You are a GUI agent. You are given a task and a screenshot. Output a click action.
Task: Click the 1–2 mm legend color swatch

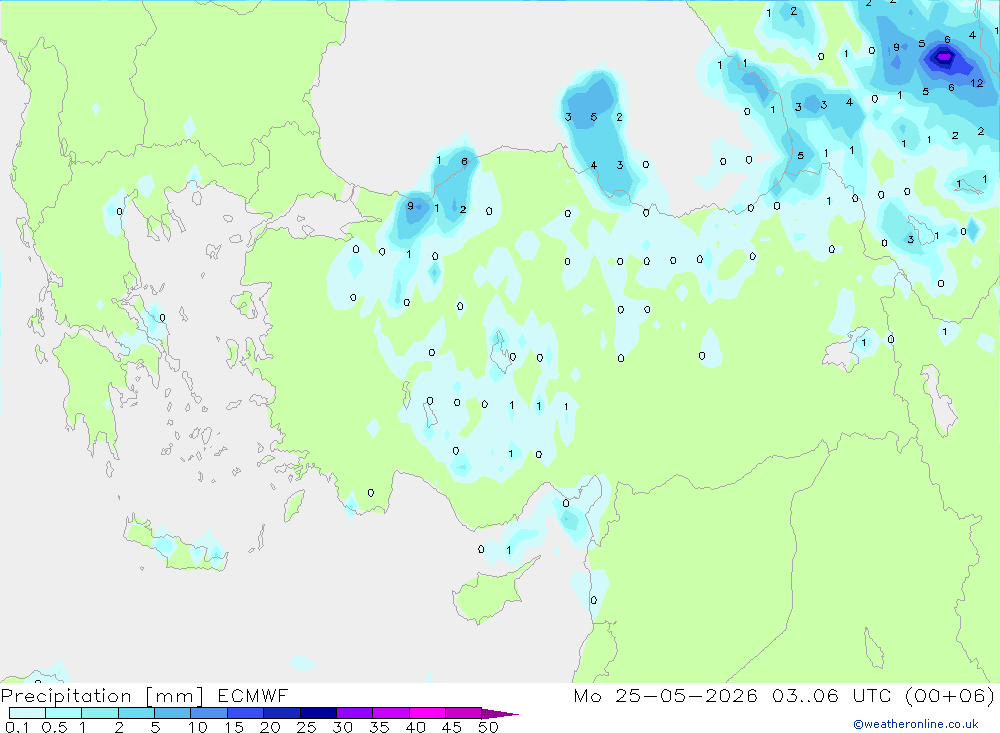click(x=100, y=713)
